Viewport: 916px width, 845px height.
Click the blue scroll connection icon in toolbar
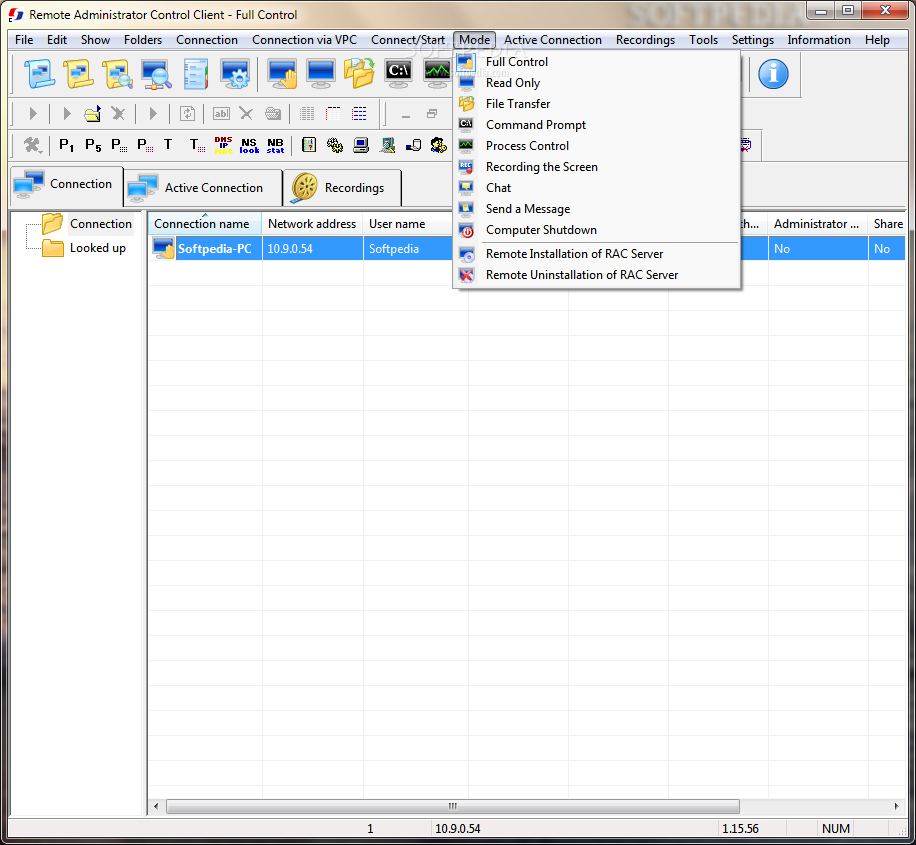click(39, 74)
